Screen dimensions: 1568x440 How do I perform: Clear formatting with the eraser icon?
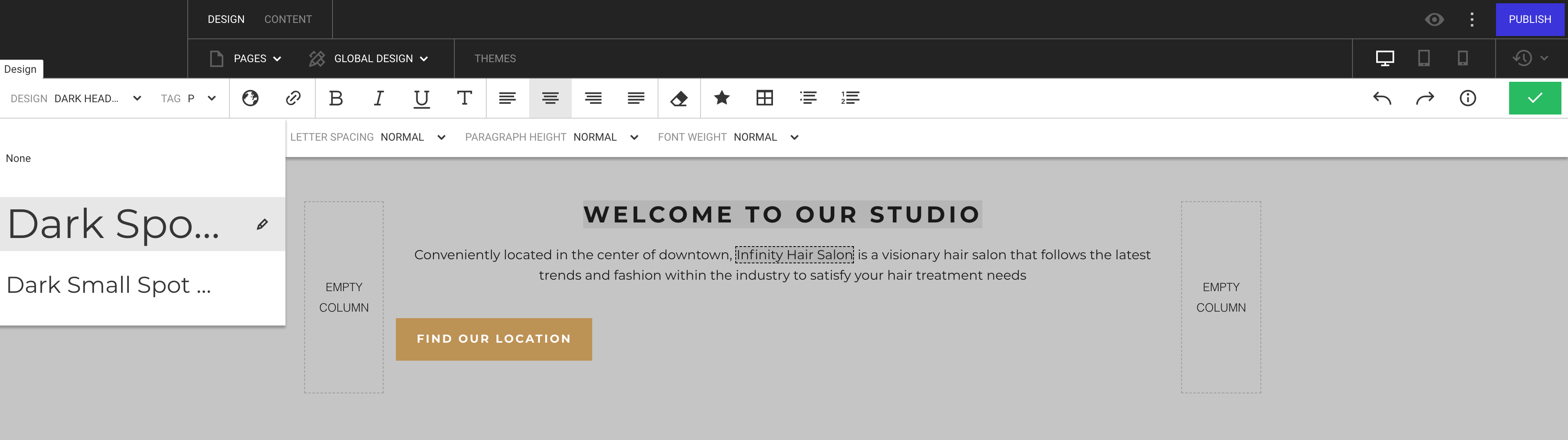pyautogui.click(x=679, y=98)
